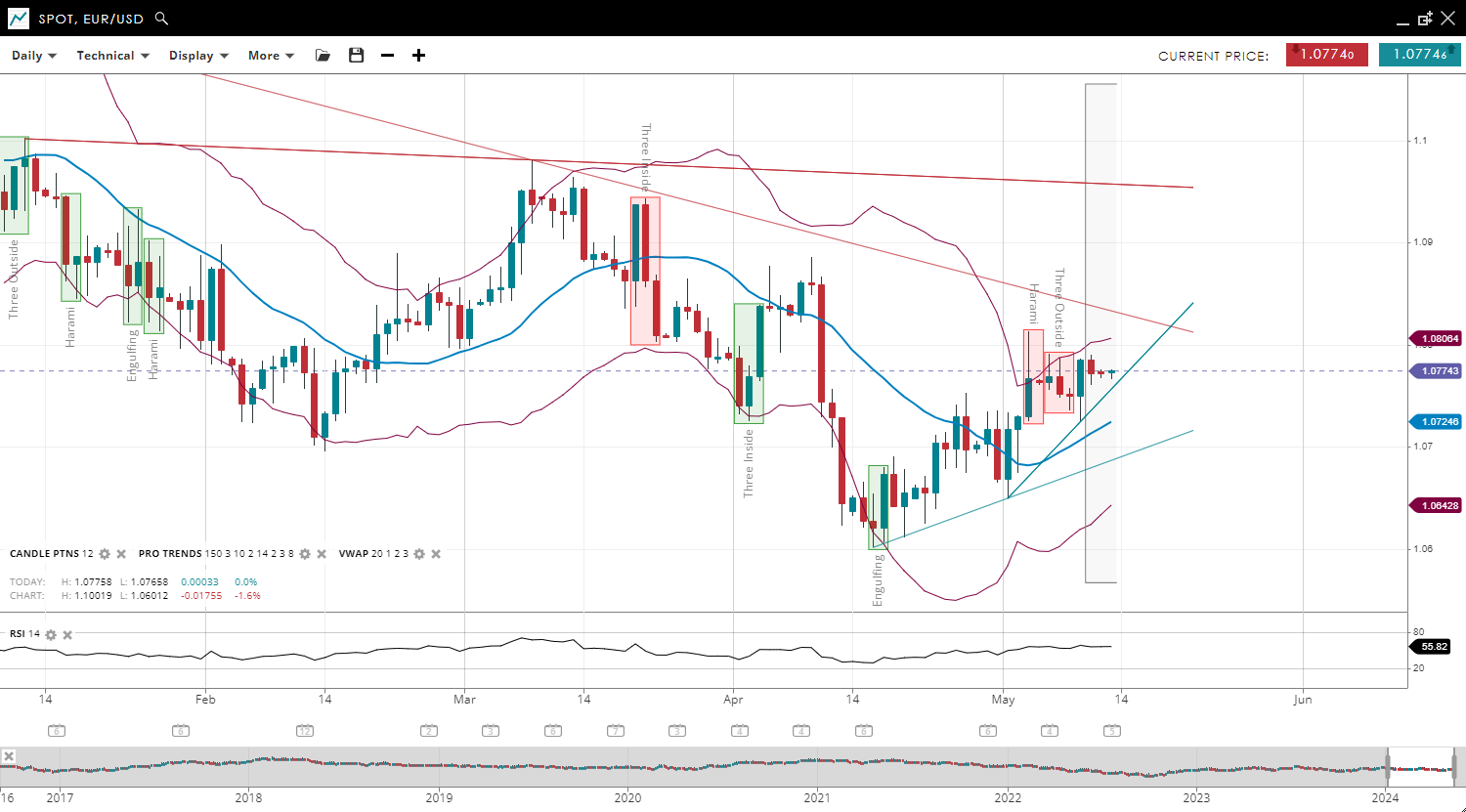Viewport: 1466px width, 812px height.
Task: Zoom out with the minus icon
Action: (x=387, y=56)
